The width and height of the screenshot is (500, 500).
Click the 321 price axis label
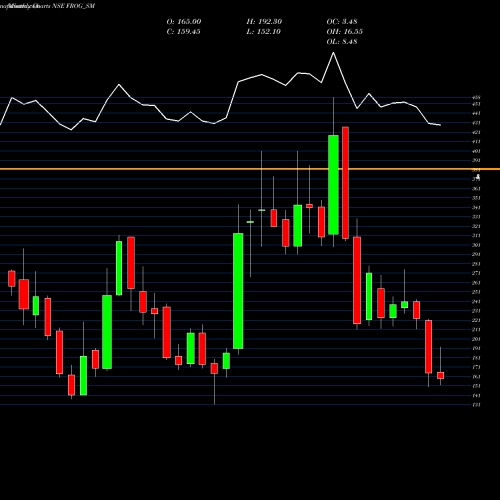coord(476,227)
